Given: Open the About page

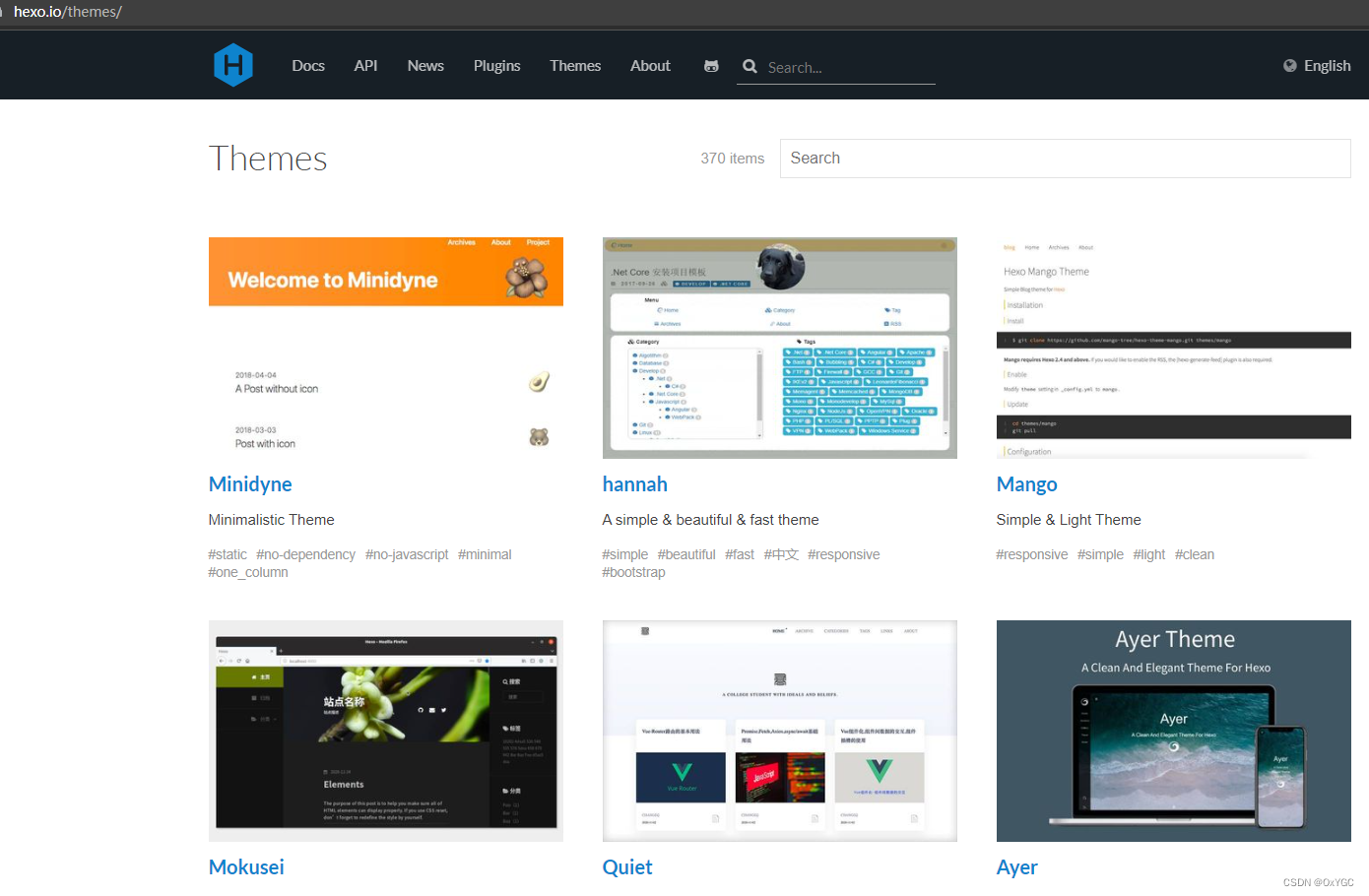Looking at the screenshot, I should coord(650,66).
